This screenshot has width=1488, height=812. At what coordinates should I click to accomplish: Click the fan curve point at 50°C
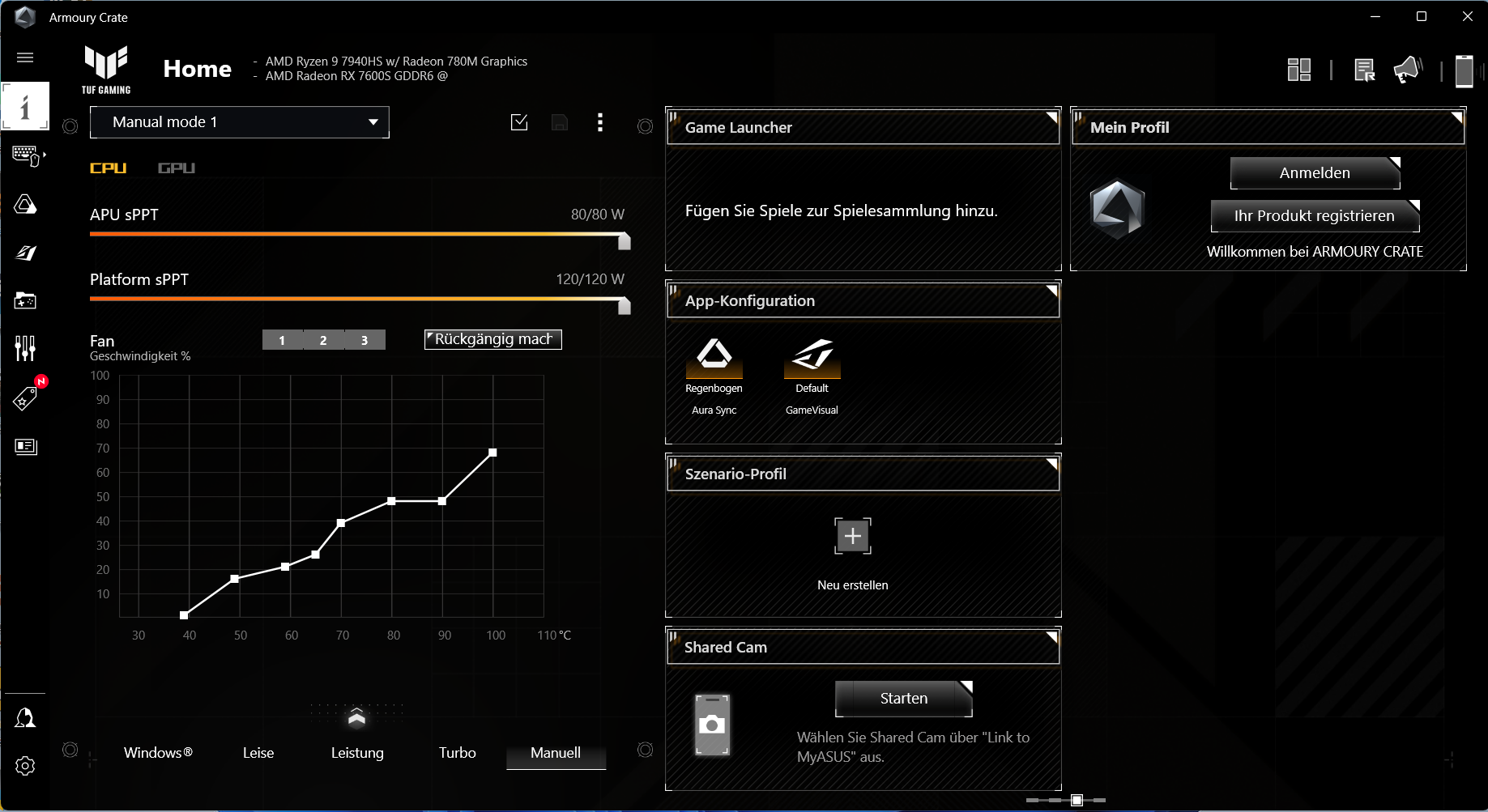tap(234, 579)
